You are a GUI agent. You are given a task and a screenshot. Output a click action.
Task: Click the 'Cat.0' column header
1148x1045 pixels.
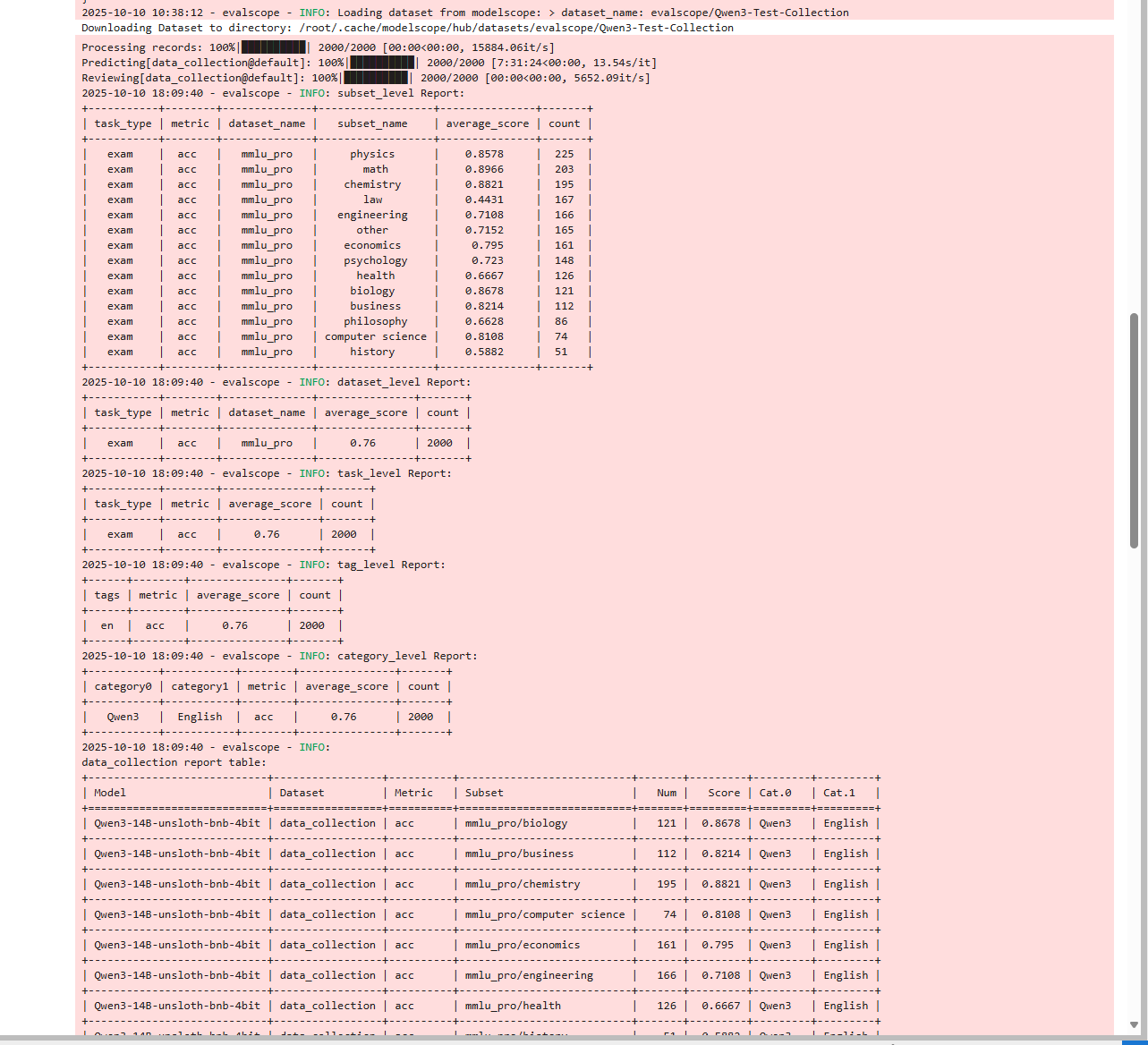(x=775, y=793)
